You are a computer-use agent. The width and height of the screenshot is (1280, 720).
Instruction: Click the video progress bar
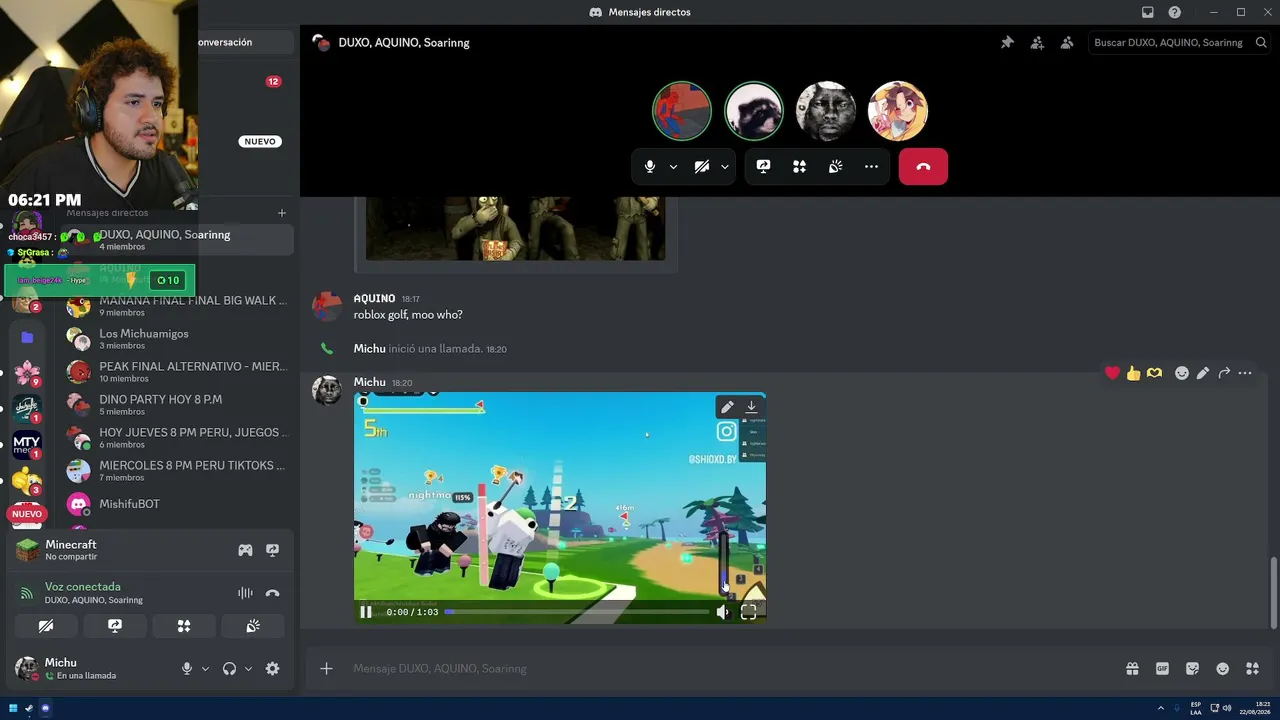(x=577, y=612)
